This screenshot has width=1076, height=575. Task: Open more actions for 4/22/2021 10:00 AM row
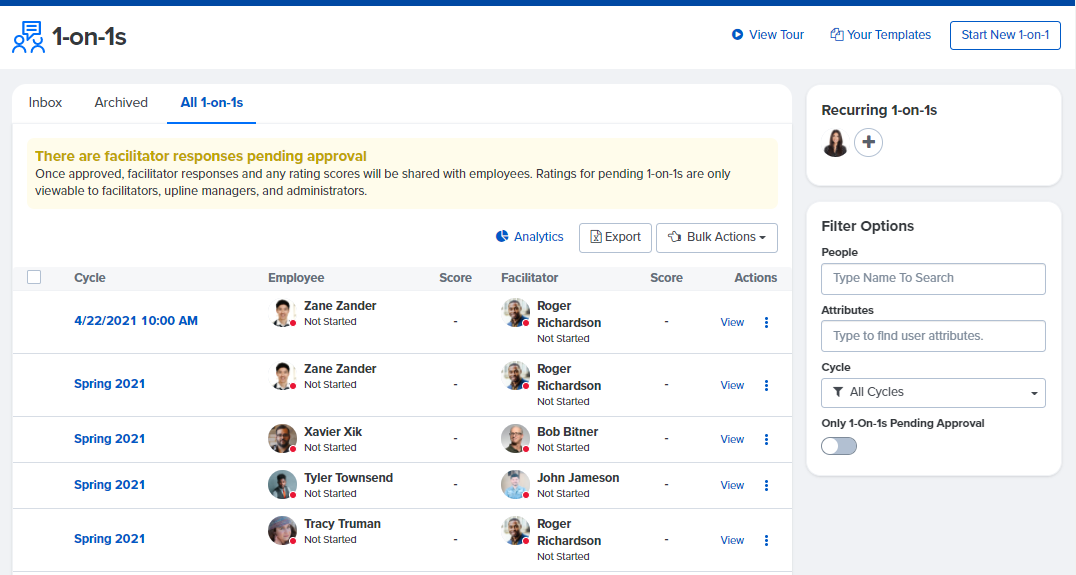click(x=767, y=322)
